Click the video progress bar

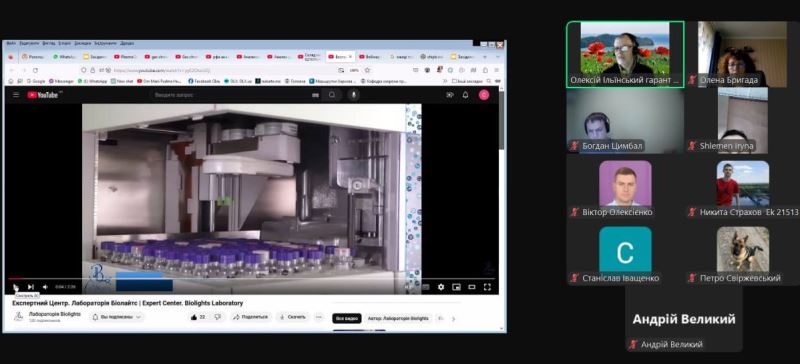252,279
